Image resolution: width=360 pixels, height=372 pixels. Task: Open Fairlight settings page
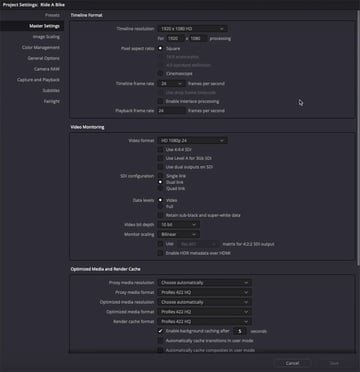(x=52, y=101)
